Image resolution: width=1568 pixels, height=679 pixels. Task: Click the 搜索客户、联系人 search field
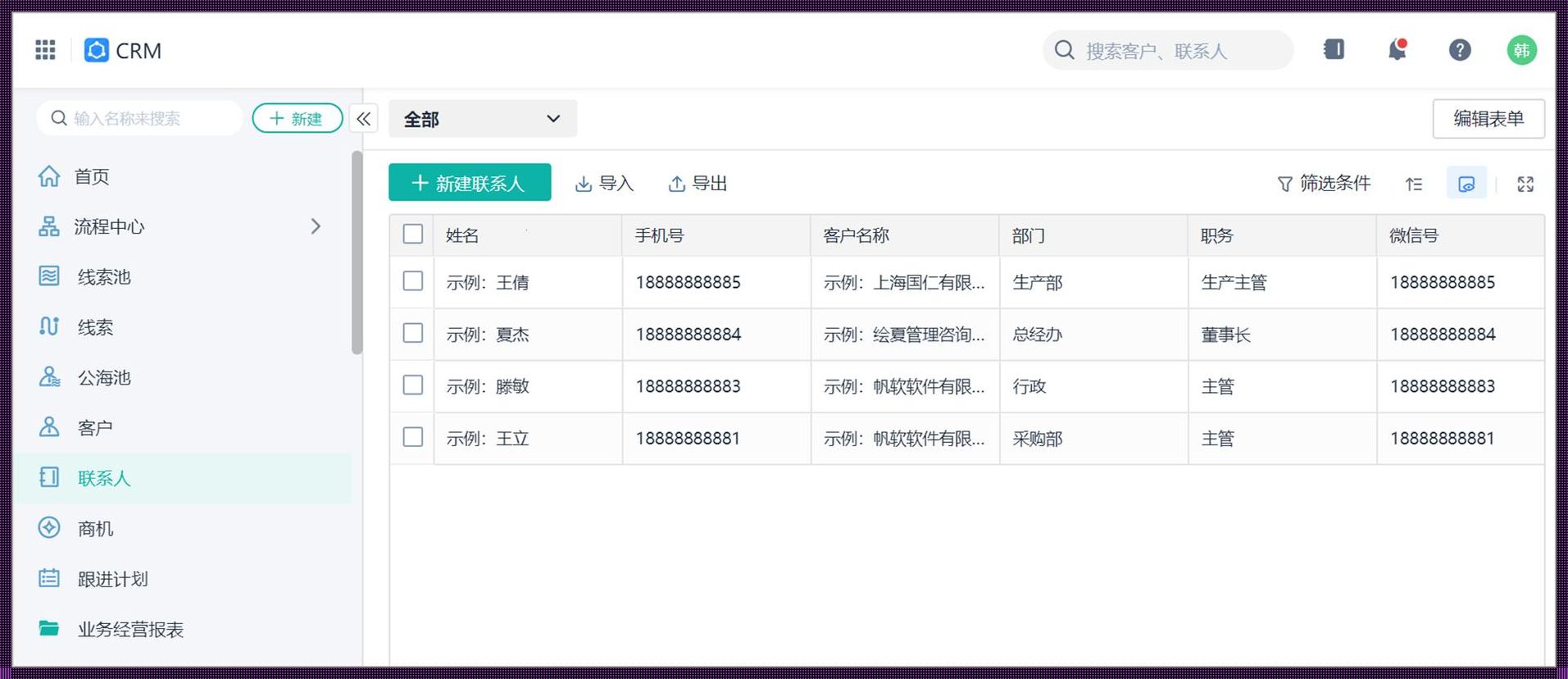(x=1168, y=50)
